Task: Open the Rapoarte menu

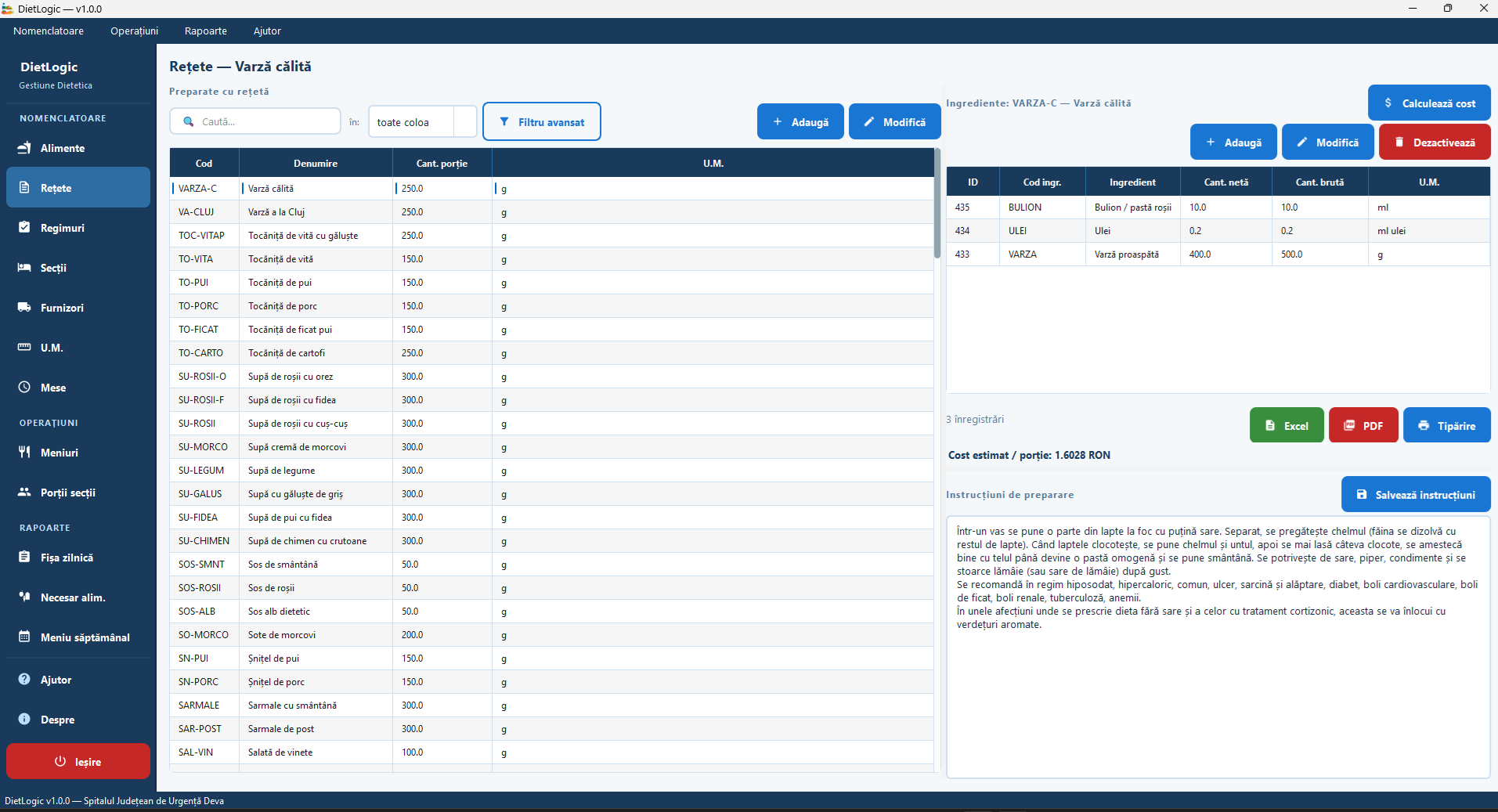Action: pos(206,31)
